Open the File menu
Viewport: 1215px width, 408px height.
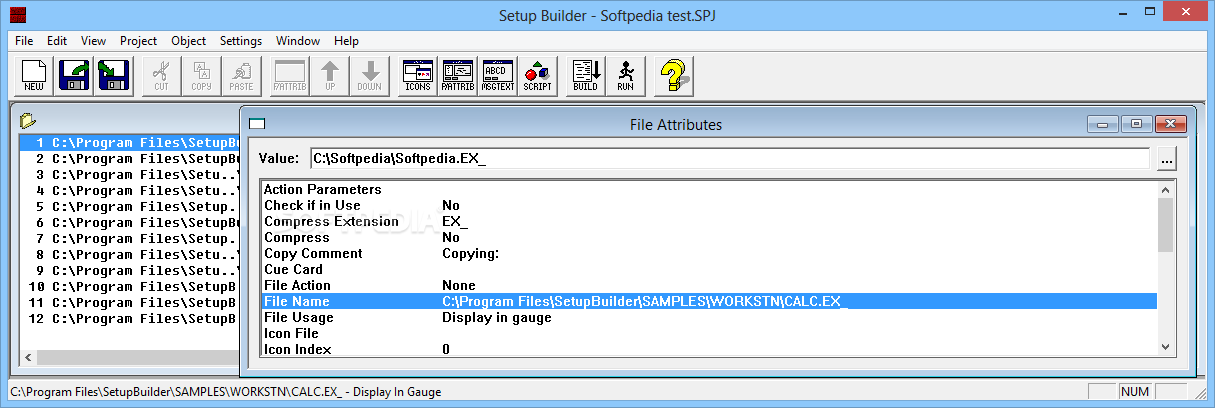[x=24, y=41]
